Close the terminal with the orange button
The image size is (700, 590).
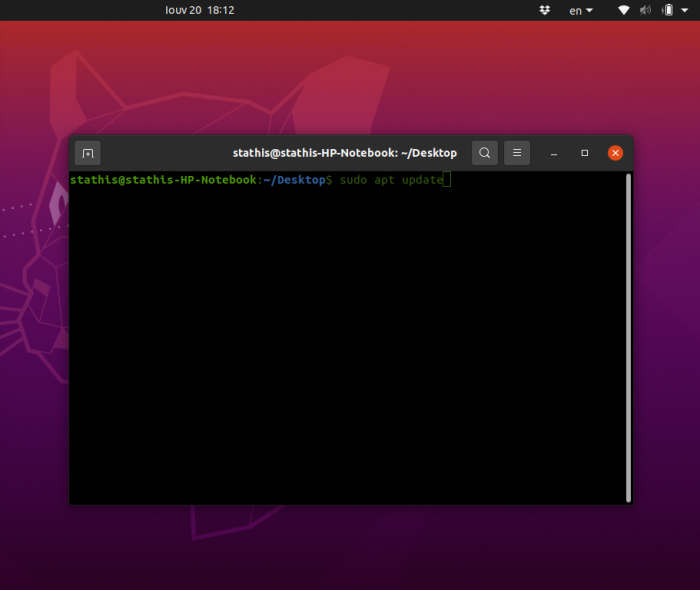616,153
